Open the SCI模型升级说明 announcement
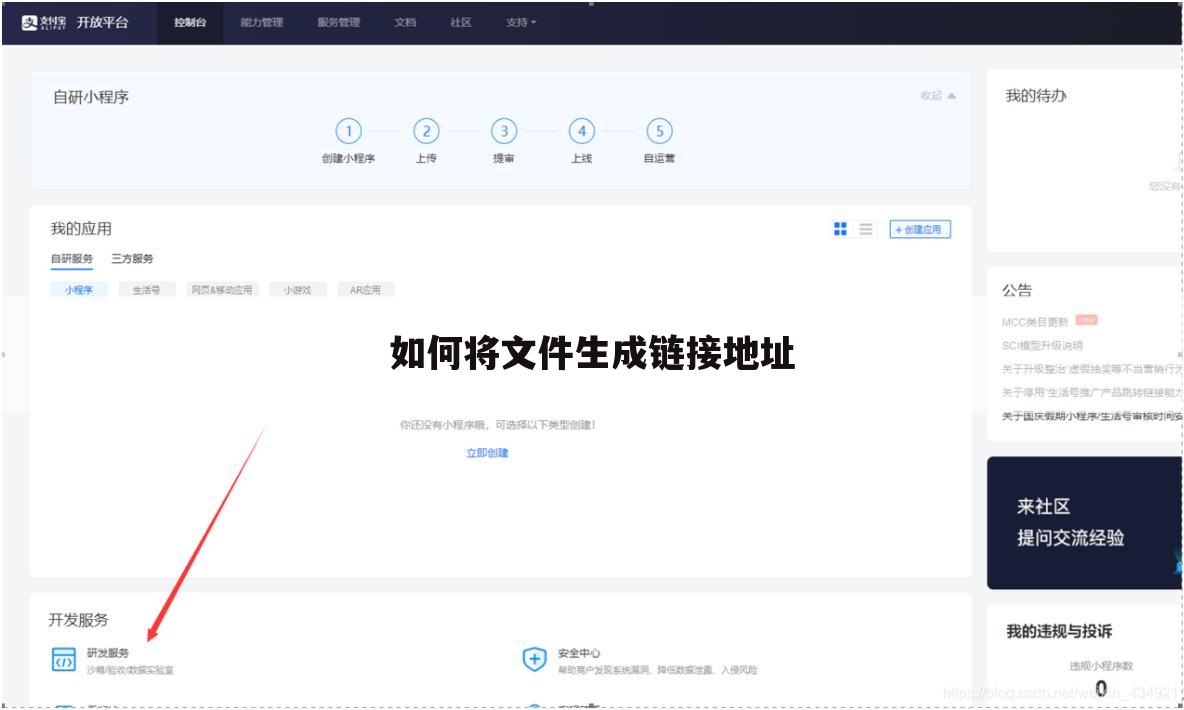1184x710 pixels. pos(1042,345)
